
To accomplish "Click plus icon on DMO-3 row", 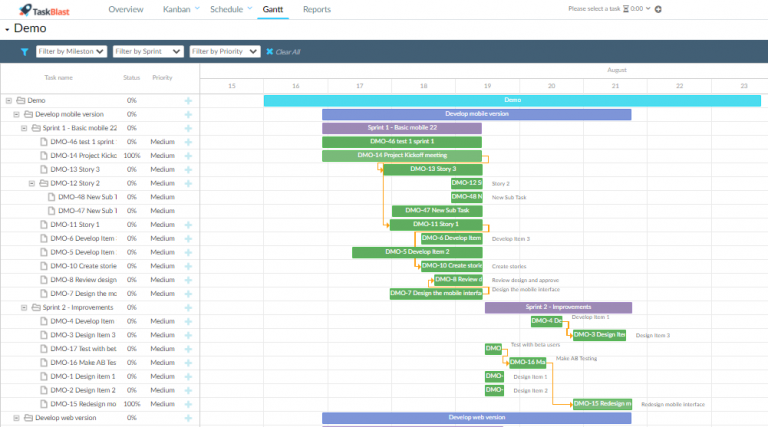I will [188, 335].
